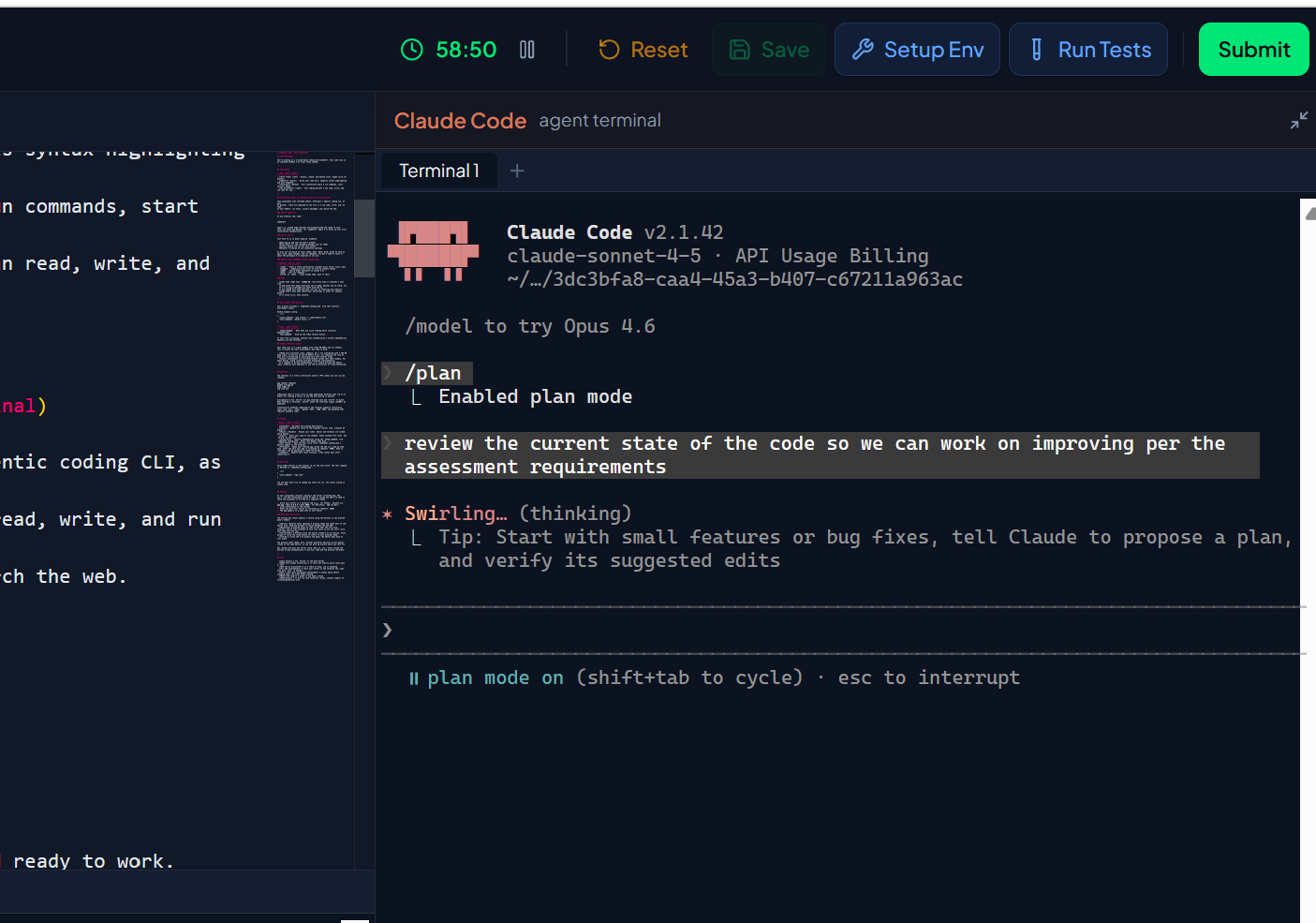The height and width of the screenshot is (923, 1316).
Task: Click the code minimap in editor
Action: [312, 365]
